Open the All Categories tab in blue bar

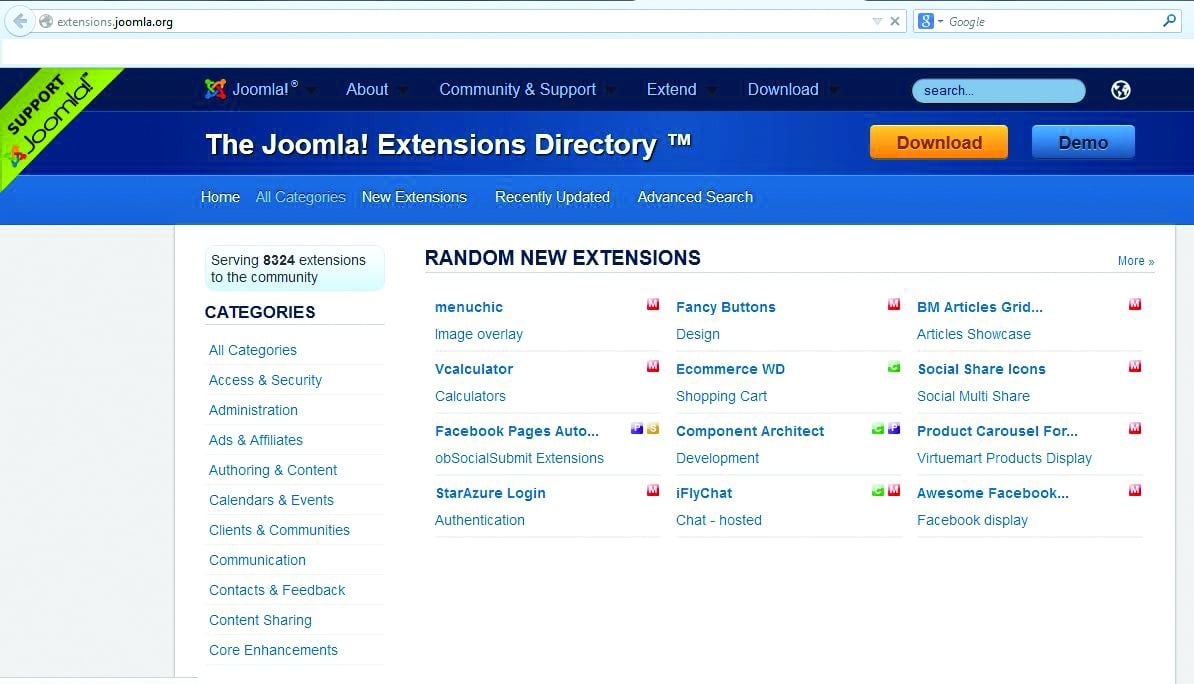coord(301,197)
